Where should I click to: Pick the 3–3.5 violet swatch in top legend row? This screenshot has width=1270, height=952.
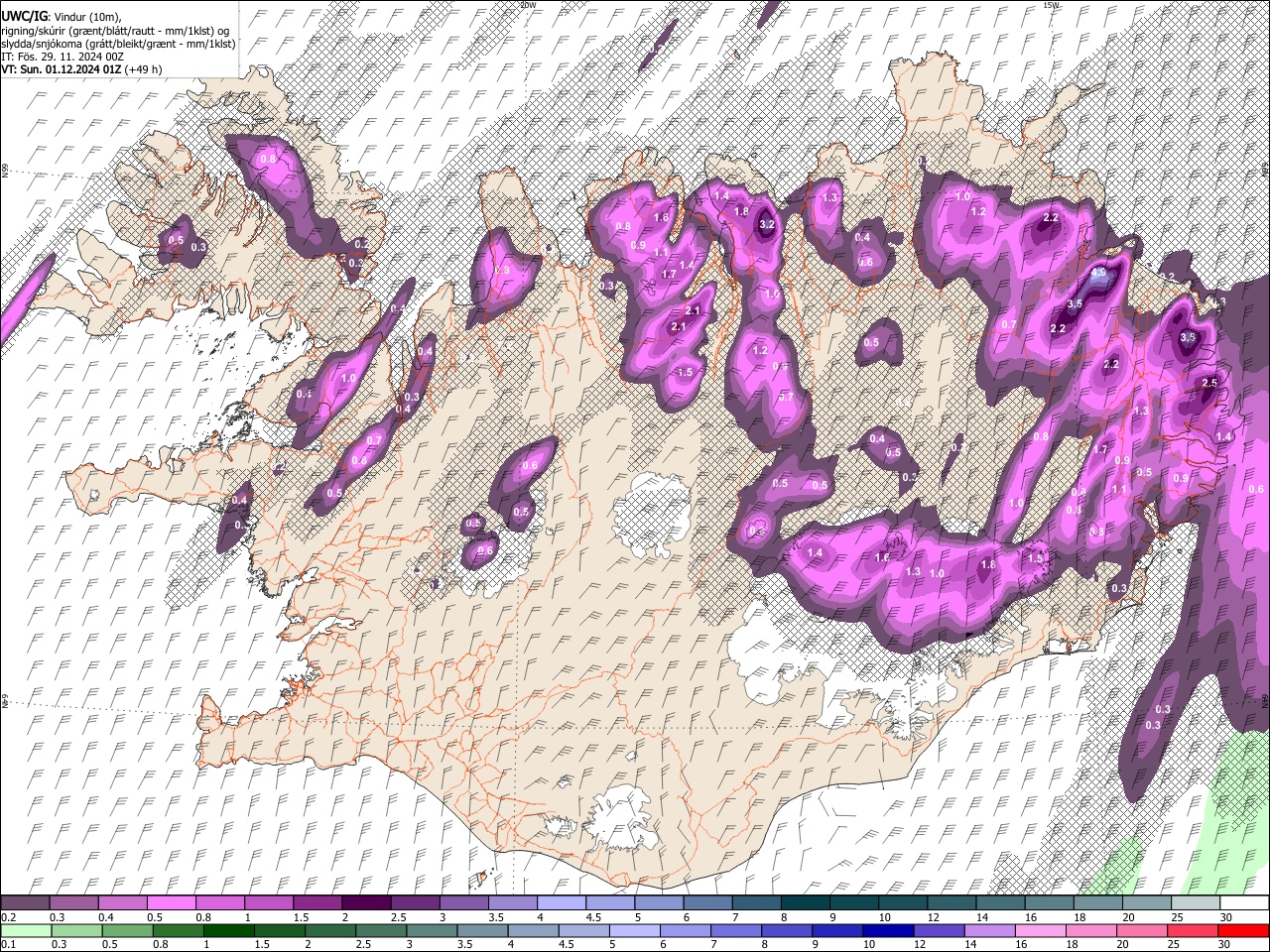[464, 902]
